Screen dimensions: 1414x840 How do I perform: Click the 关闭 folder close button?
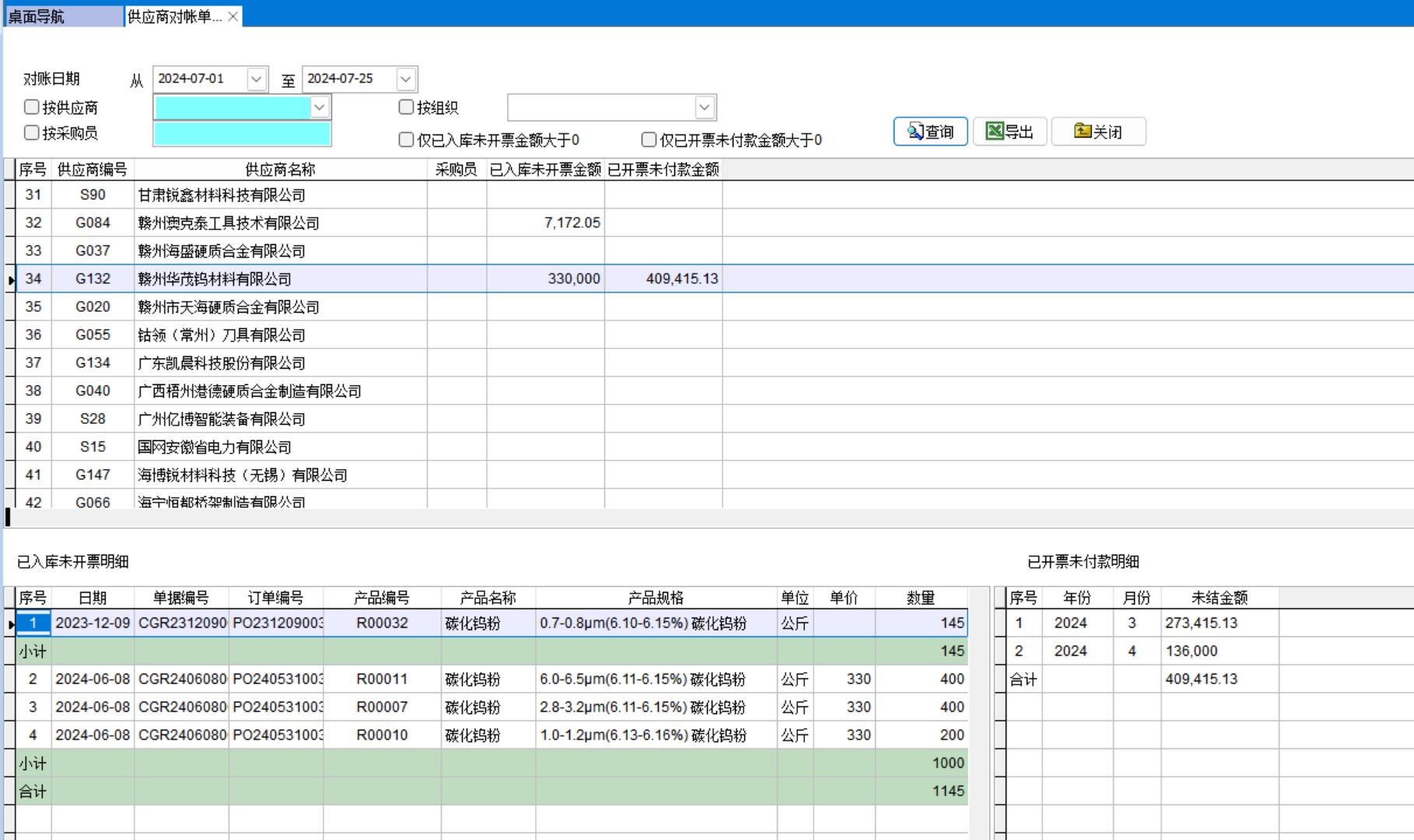(x=1097, y=131)
